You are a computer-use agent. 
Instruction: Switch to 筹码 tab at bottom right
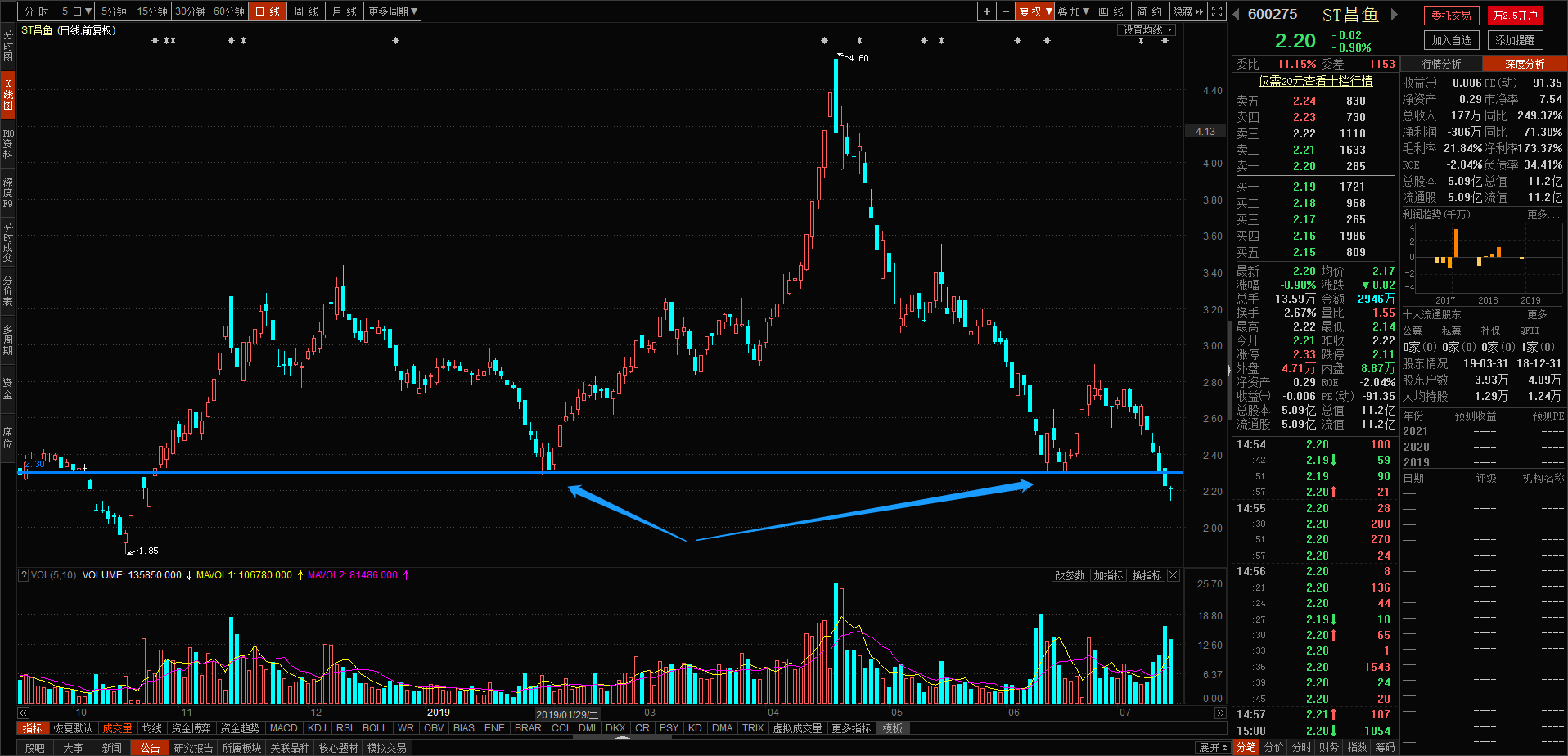click(1384, 747)
